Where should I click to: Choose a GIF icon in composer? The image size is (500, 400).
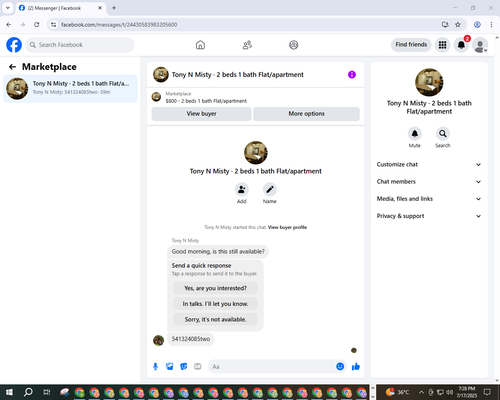click(x=198, y=367)
